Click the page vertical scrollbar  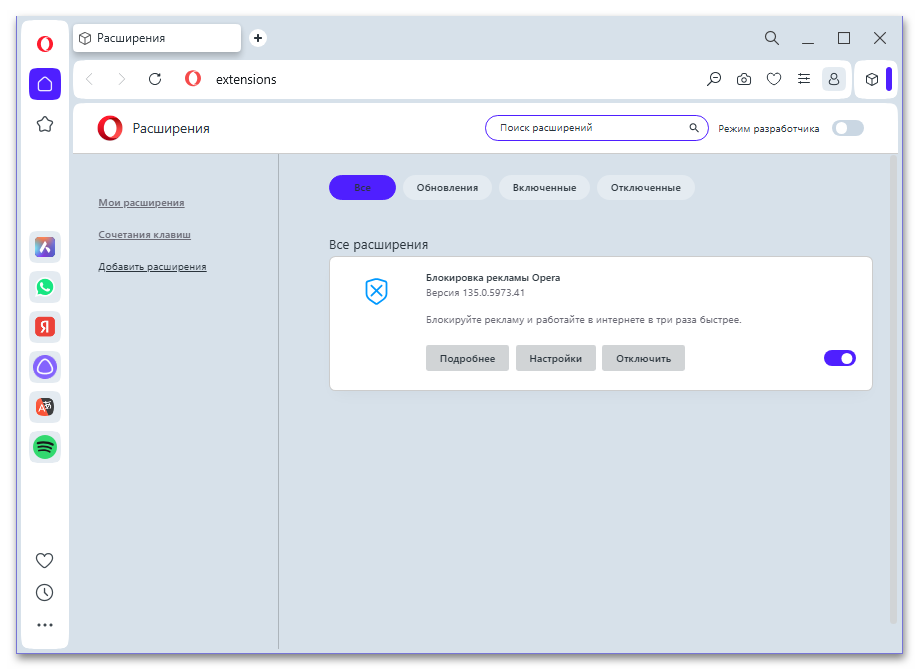click(893, 389)
